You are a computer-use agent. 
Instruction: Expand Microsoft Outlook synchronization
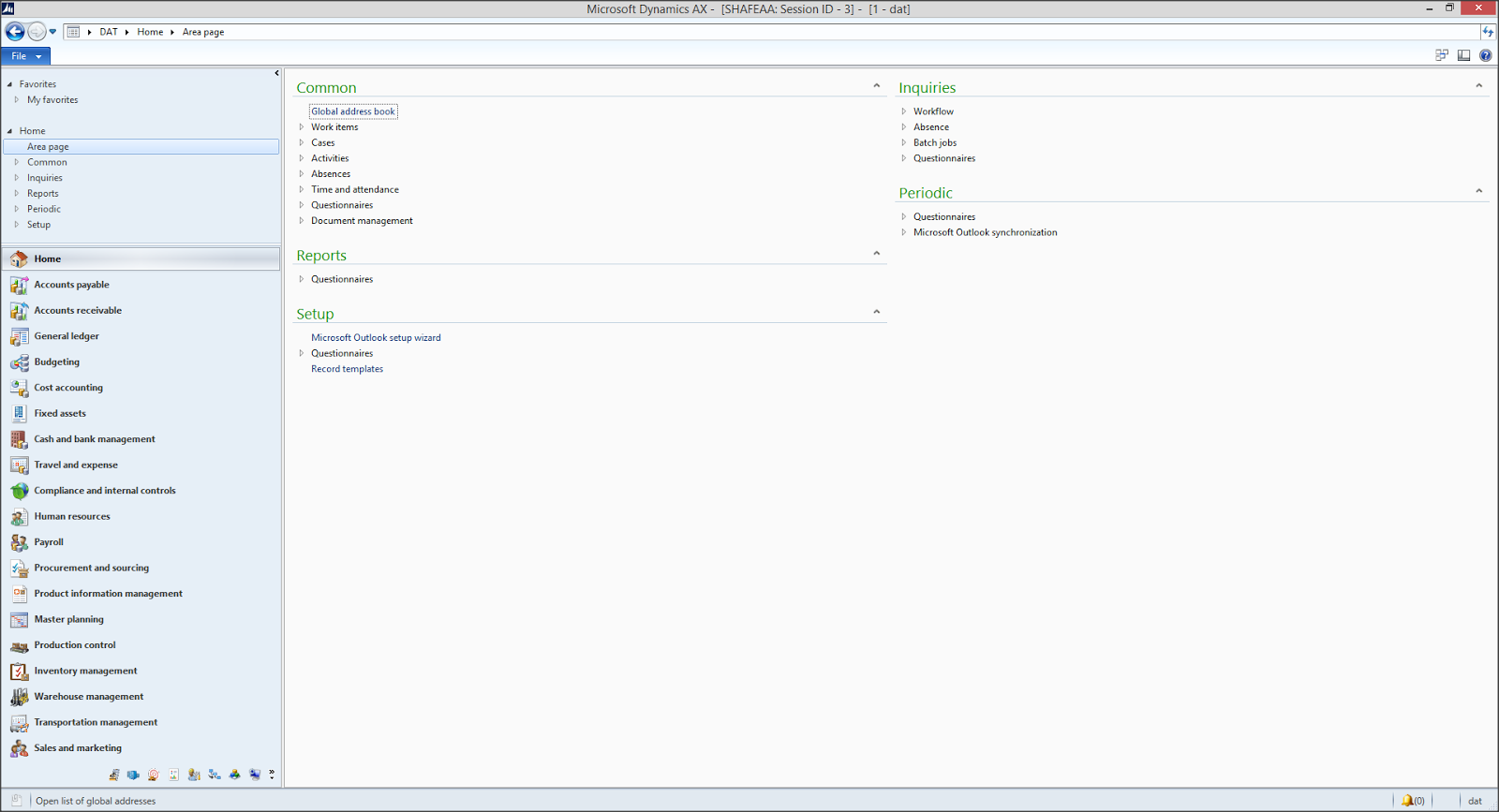pyautogui.click(x=904, y=232)
